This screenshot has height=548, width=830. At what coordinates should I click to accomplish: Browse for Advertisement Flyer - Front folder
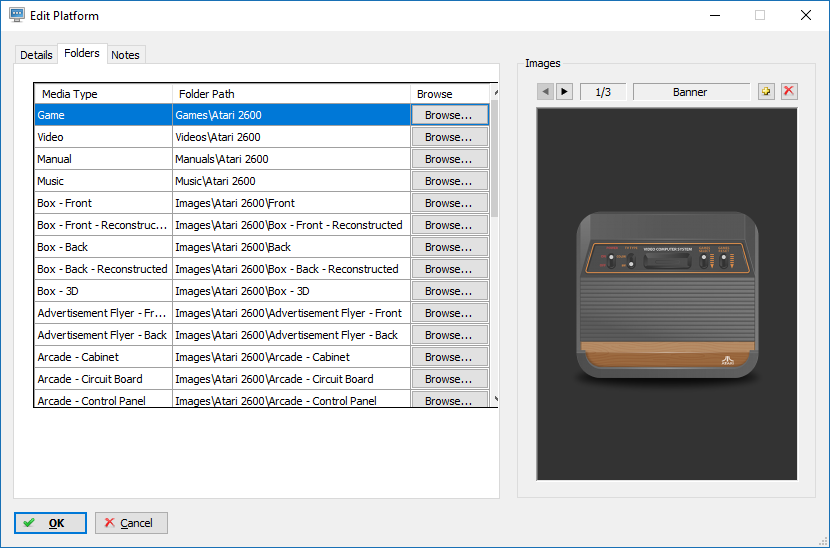pos(449,313)
